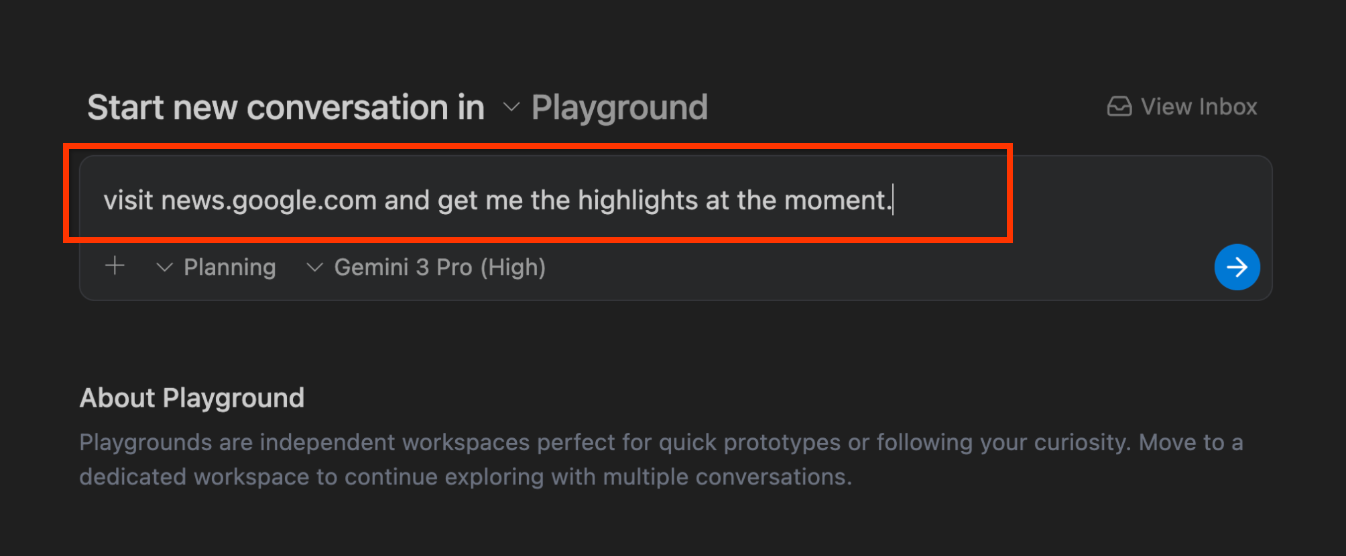Send the prompt with the blue arrow button
Screen dimensions: 1346x556
(x=1237, y=267)
